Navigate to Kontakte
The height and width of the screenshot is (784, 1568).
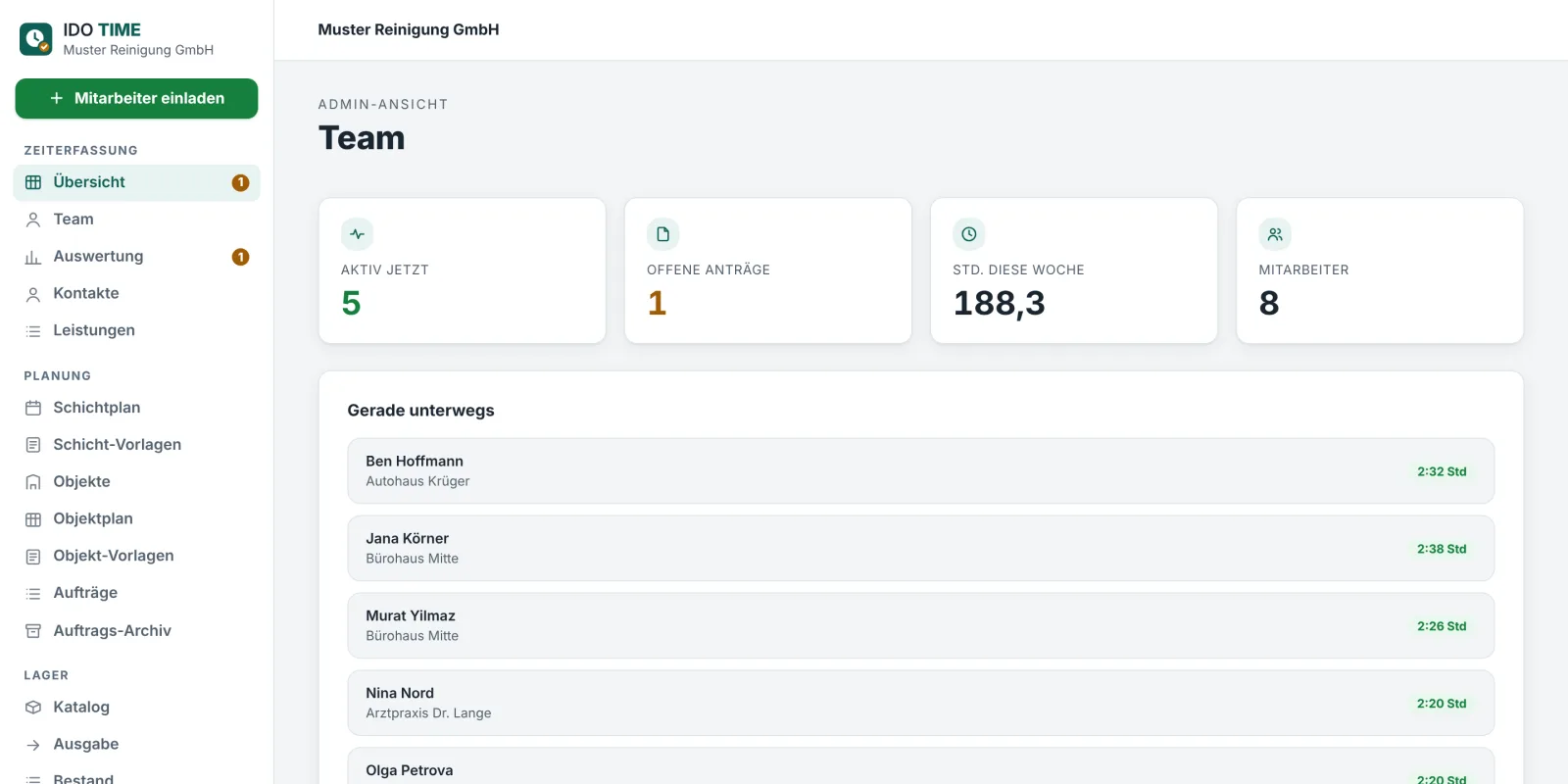[x=136, y=294]
